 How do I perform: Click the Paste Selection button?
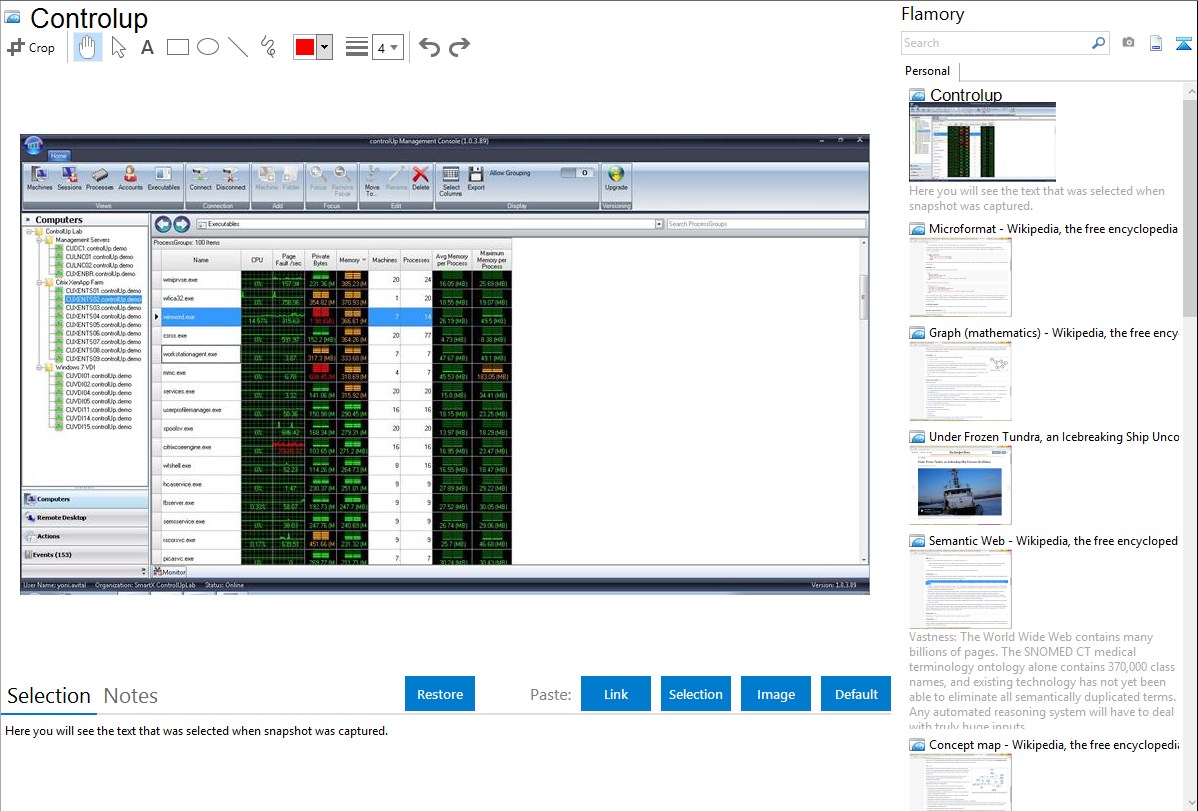[695, 694]
